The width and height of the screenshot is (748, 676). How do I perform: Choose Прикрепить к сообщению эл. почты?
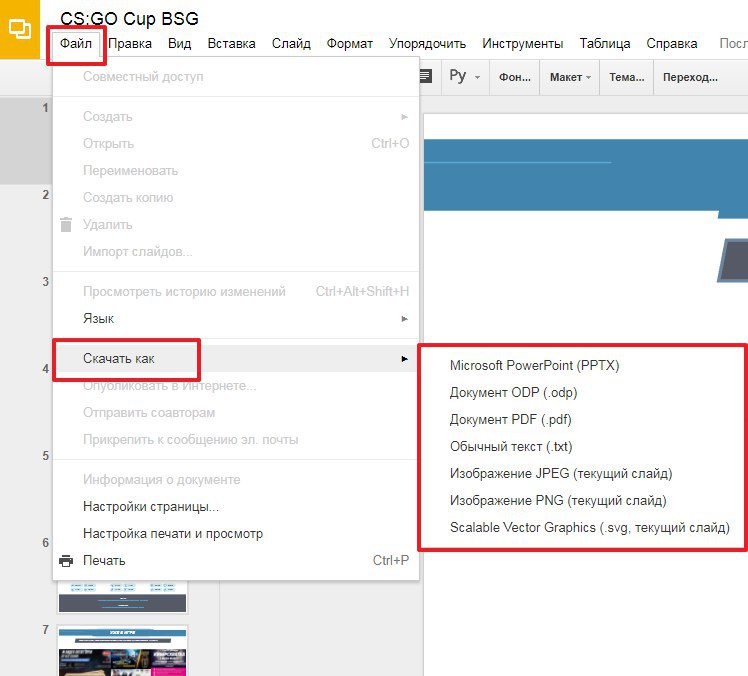click(236, 439)
